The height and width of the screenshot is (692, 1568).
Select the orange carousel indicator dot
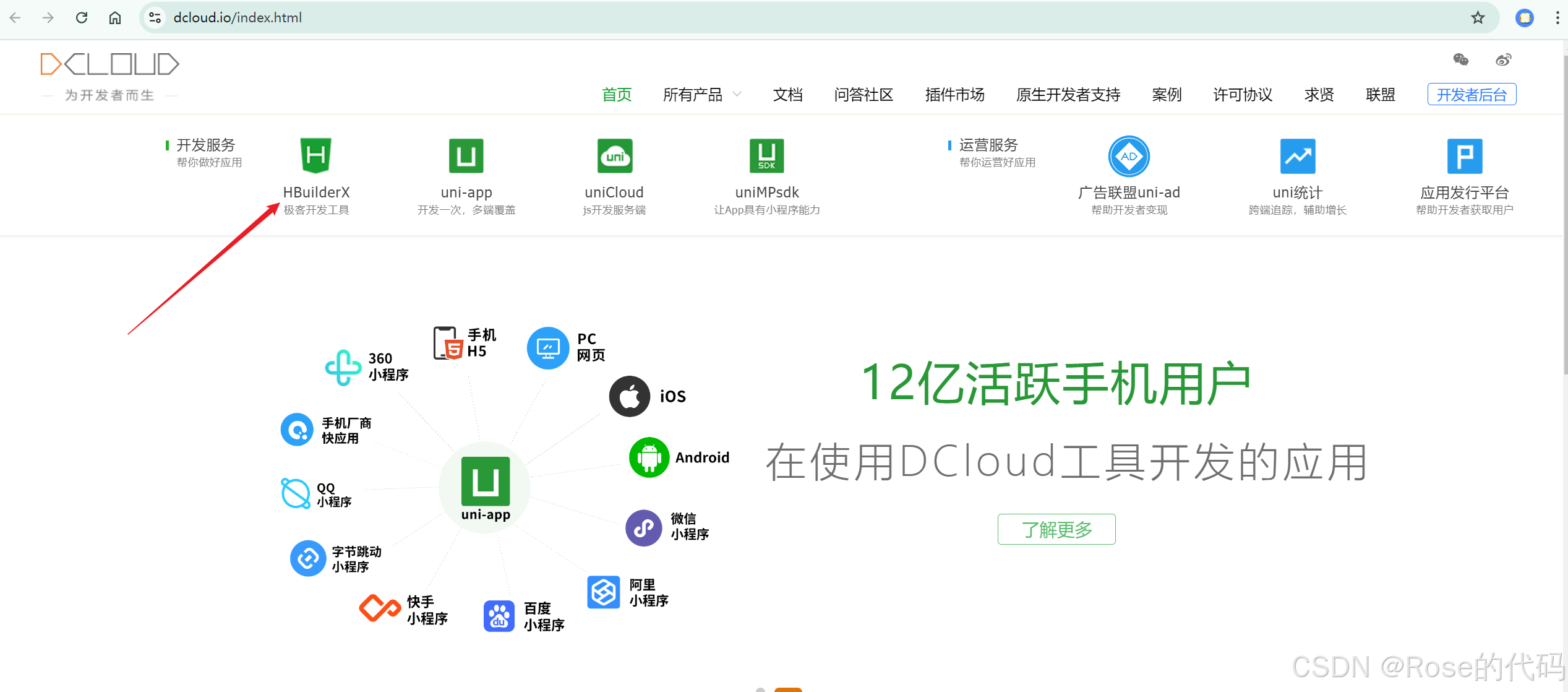[x=788, y=689]
